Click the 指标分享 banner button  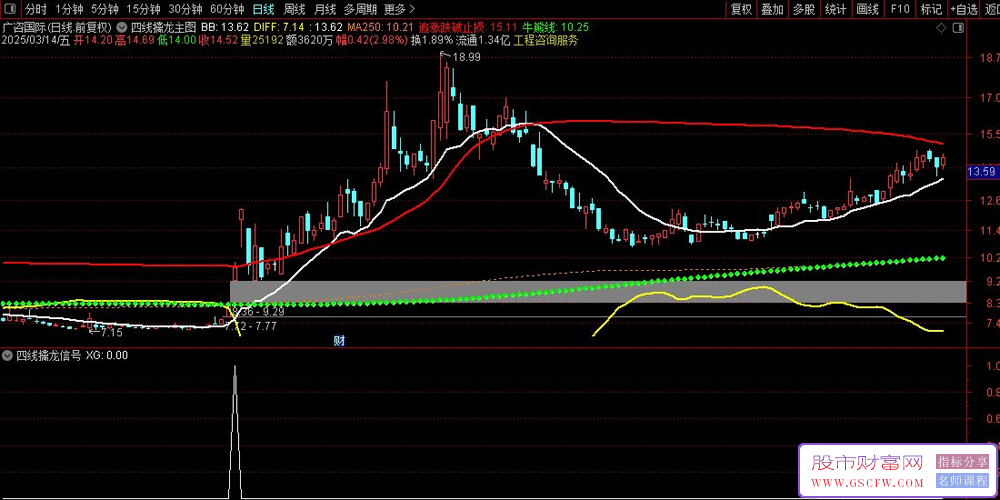coord(962,460)
